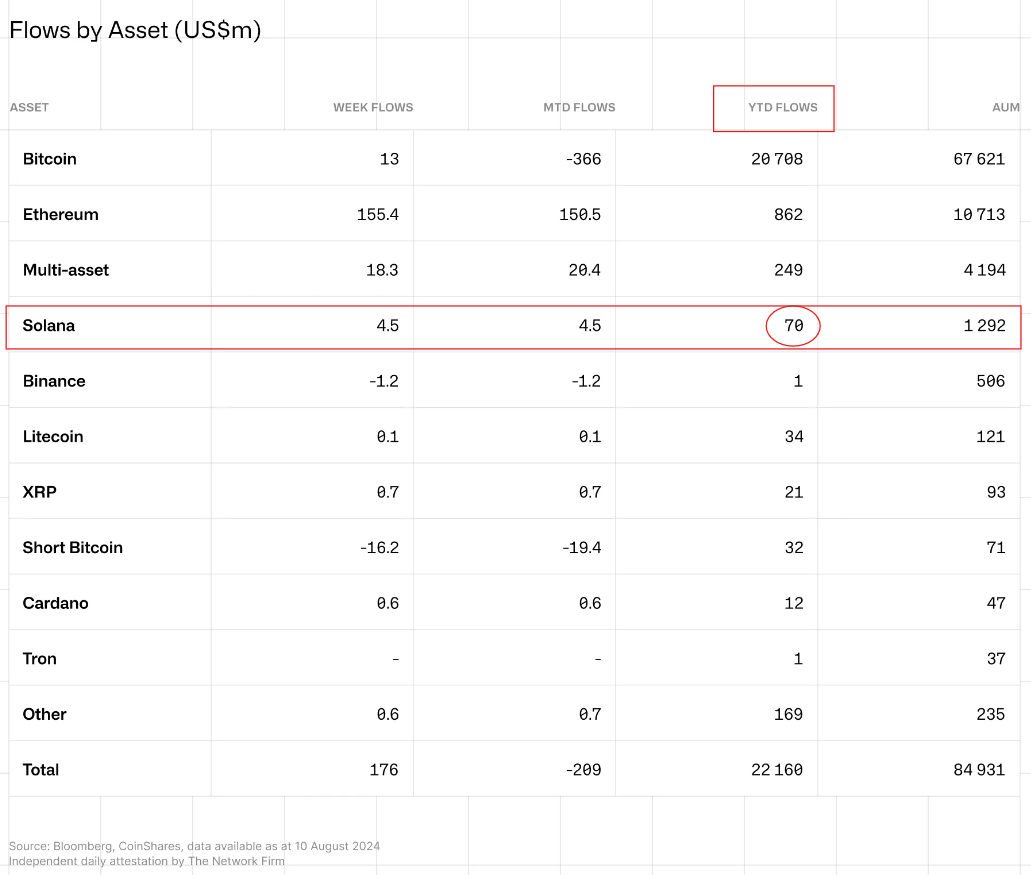Select the ASSET column header
Screen dimensions: 1031x875
click(29, 107)
